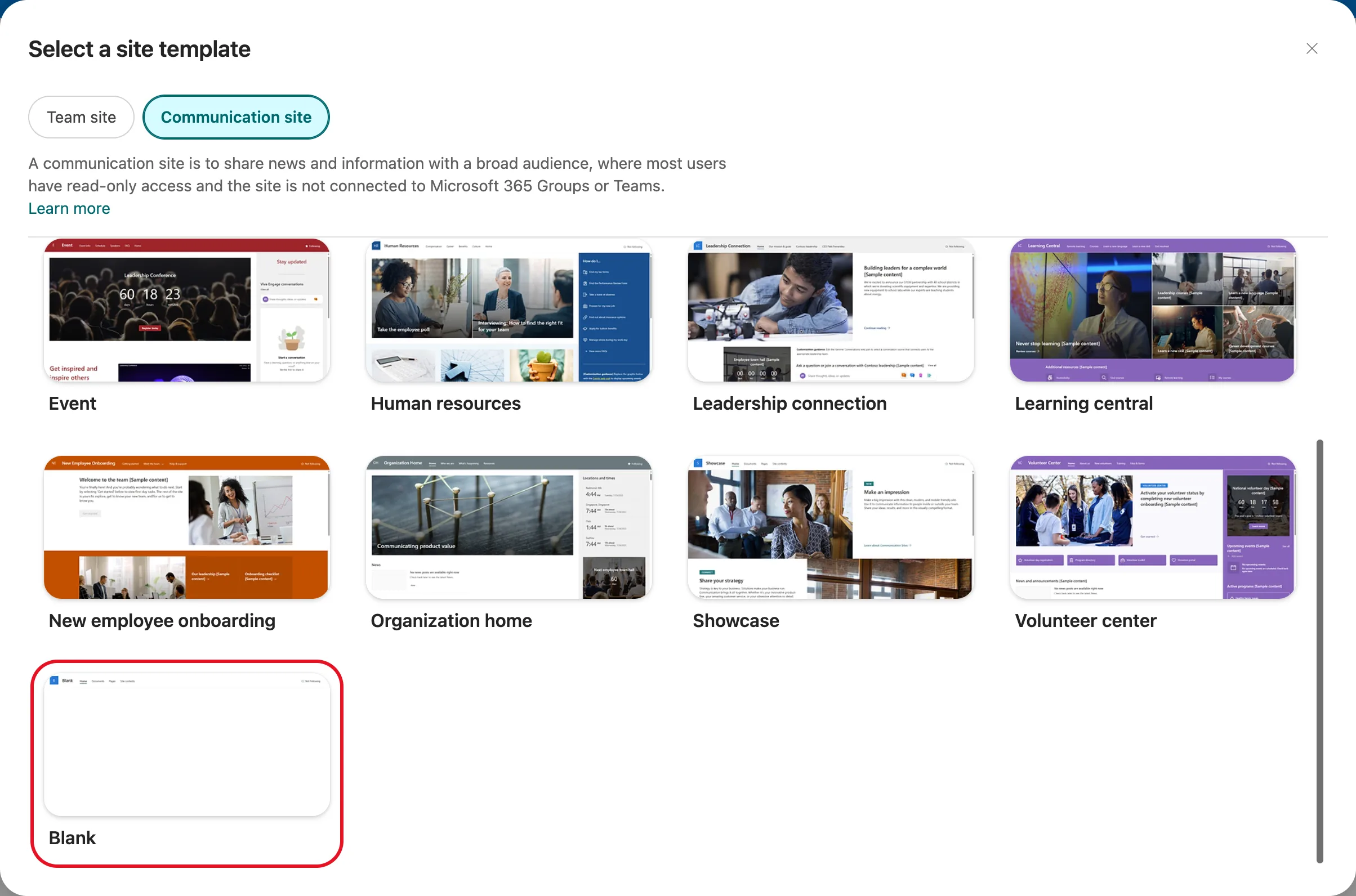This screenshot has width=1356, height=896.
Task: Select the New employee onboarding thumbnail
Action: [187, 527]
